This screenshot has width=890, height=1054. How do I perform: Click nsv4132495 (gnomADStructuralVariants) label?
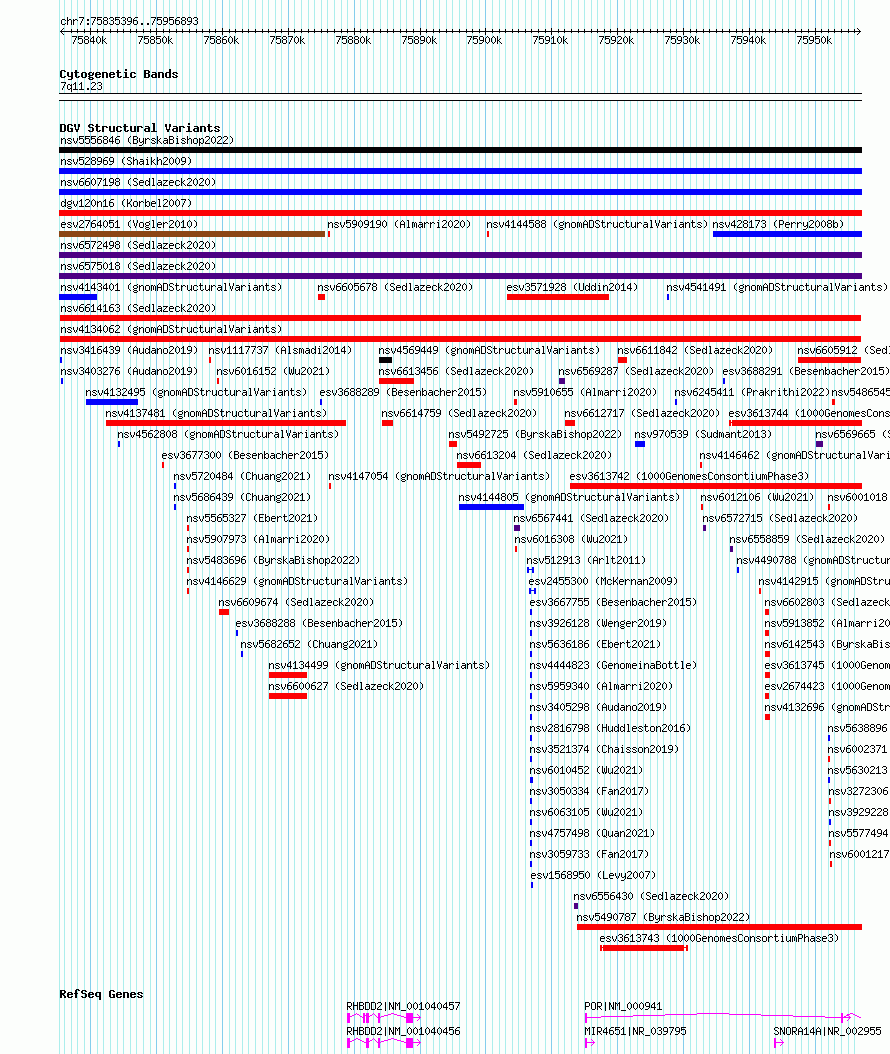196,392
